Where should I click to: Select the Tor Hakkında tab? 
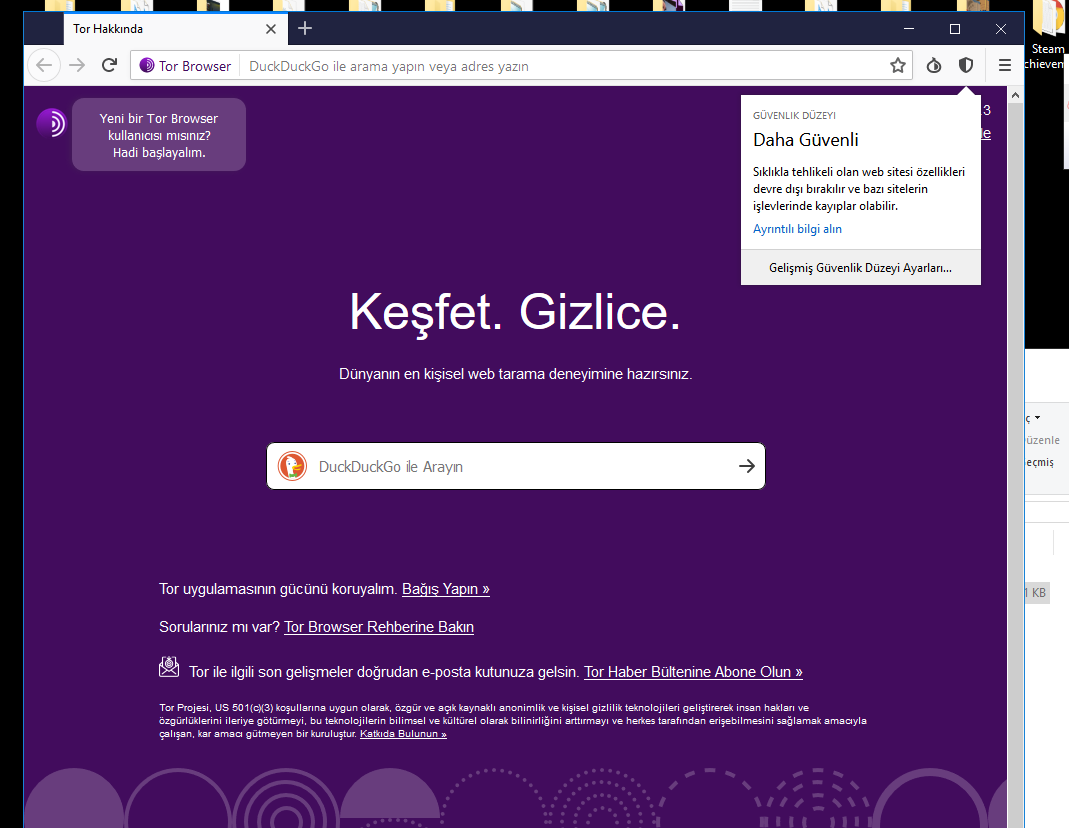175,29
